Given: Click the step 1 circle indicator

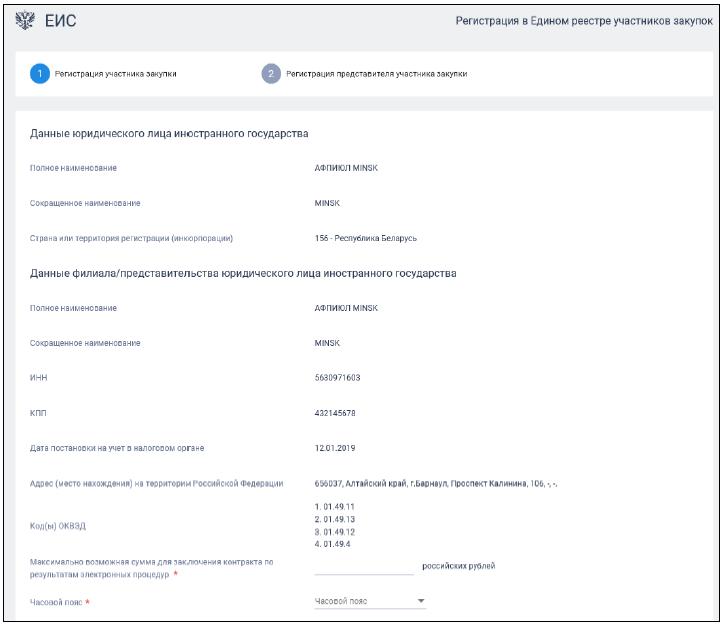Looking at the screenshot, I should pos(38,73).
